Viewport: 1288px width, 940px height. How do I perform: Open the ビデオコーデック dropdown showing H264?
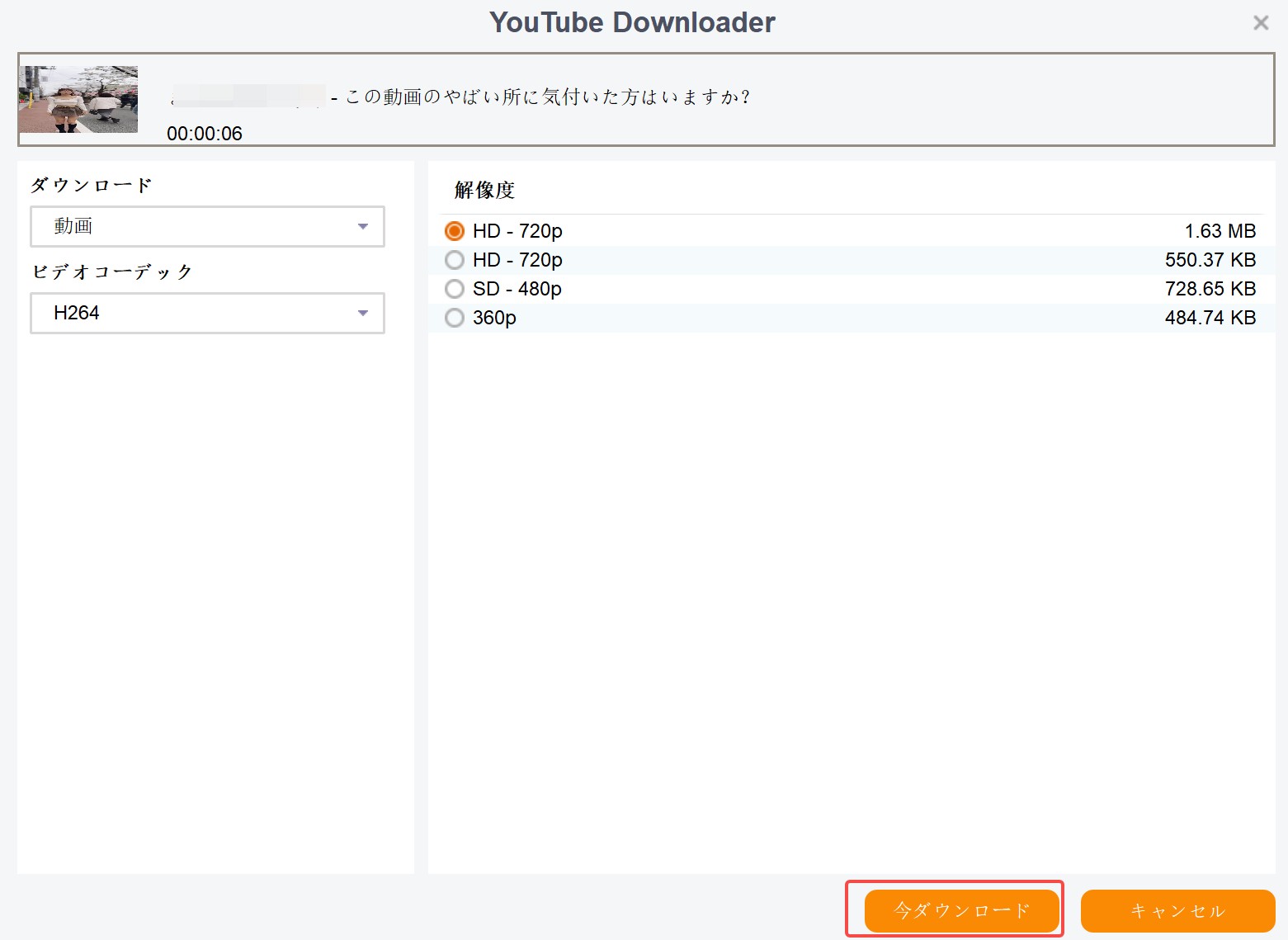(x=207, y=313)
